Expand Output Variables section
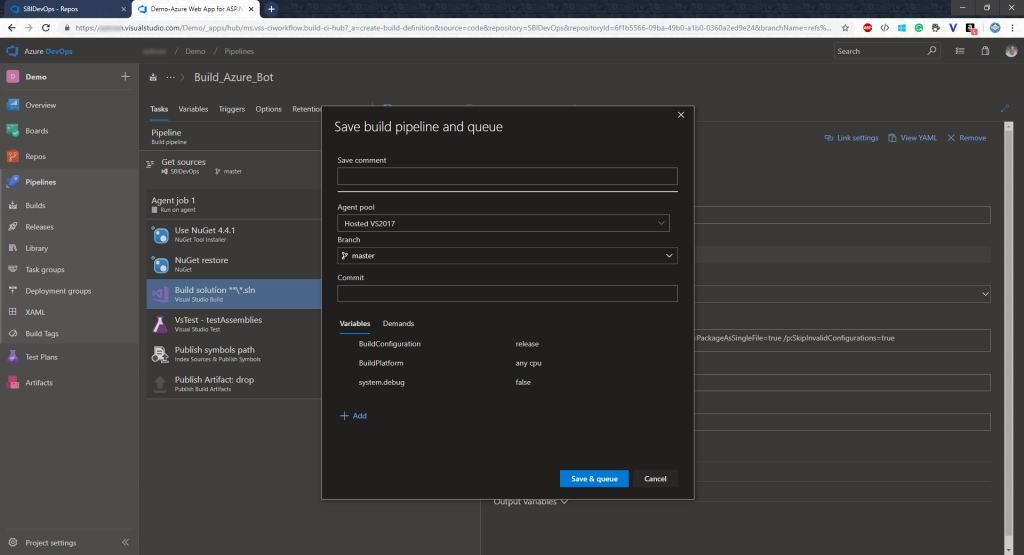This screenshot has height=555, width=1024. [x=530, y=502]
